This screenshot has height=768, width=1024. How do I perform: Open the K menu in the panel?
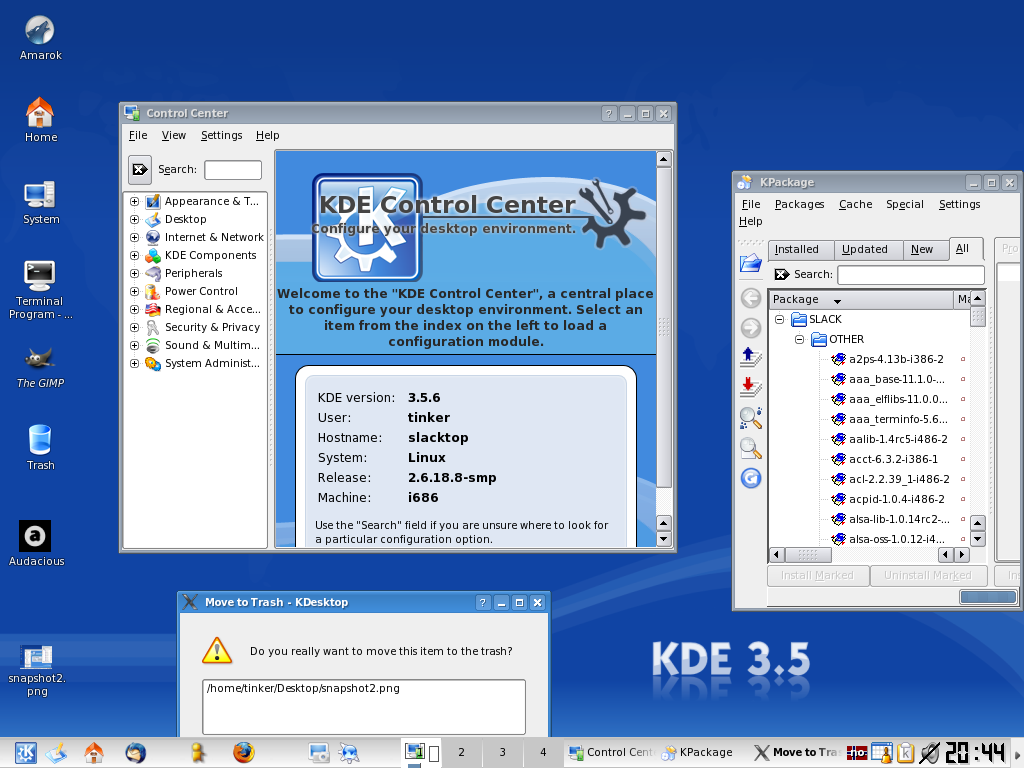point(25,753)
